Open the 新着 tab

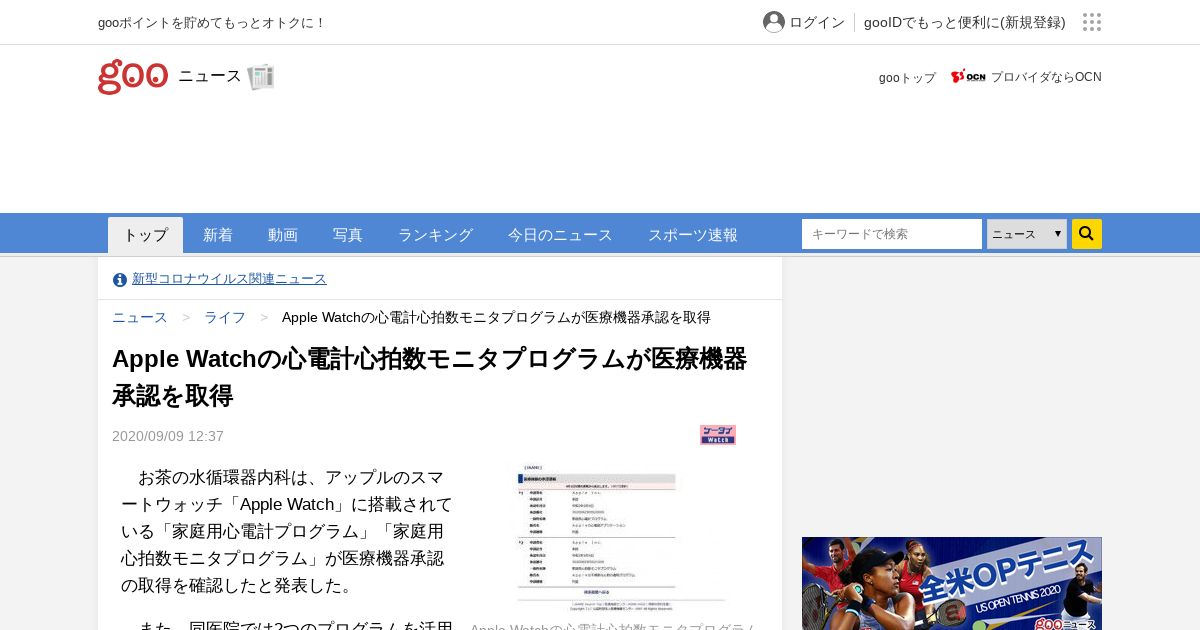tap(218, 235)
